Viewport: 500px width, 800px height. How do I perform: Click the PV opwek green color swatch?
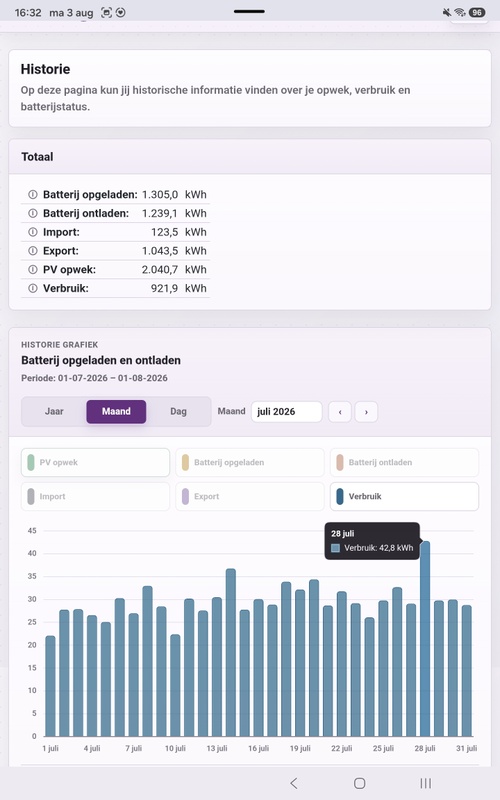[31, 462]
